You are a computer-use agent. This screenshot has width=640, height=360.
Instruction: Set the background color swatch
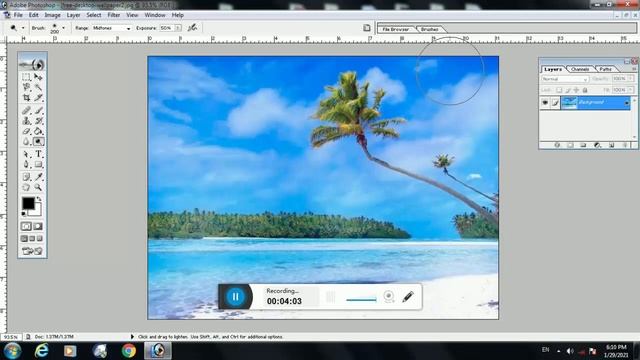point(37,211)
